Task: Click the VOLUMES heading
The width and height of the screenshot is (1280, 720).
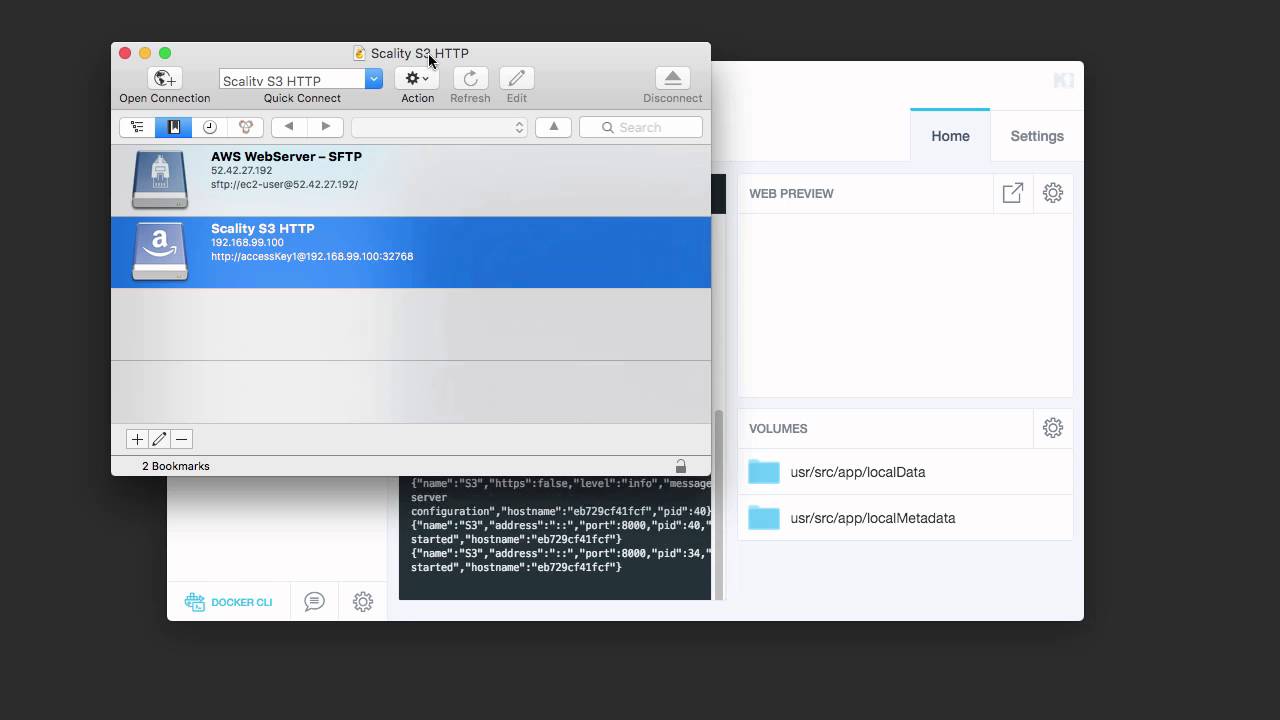Action: point(778,428)
